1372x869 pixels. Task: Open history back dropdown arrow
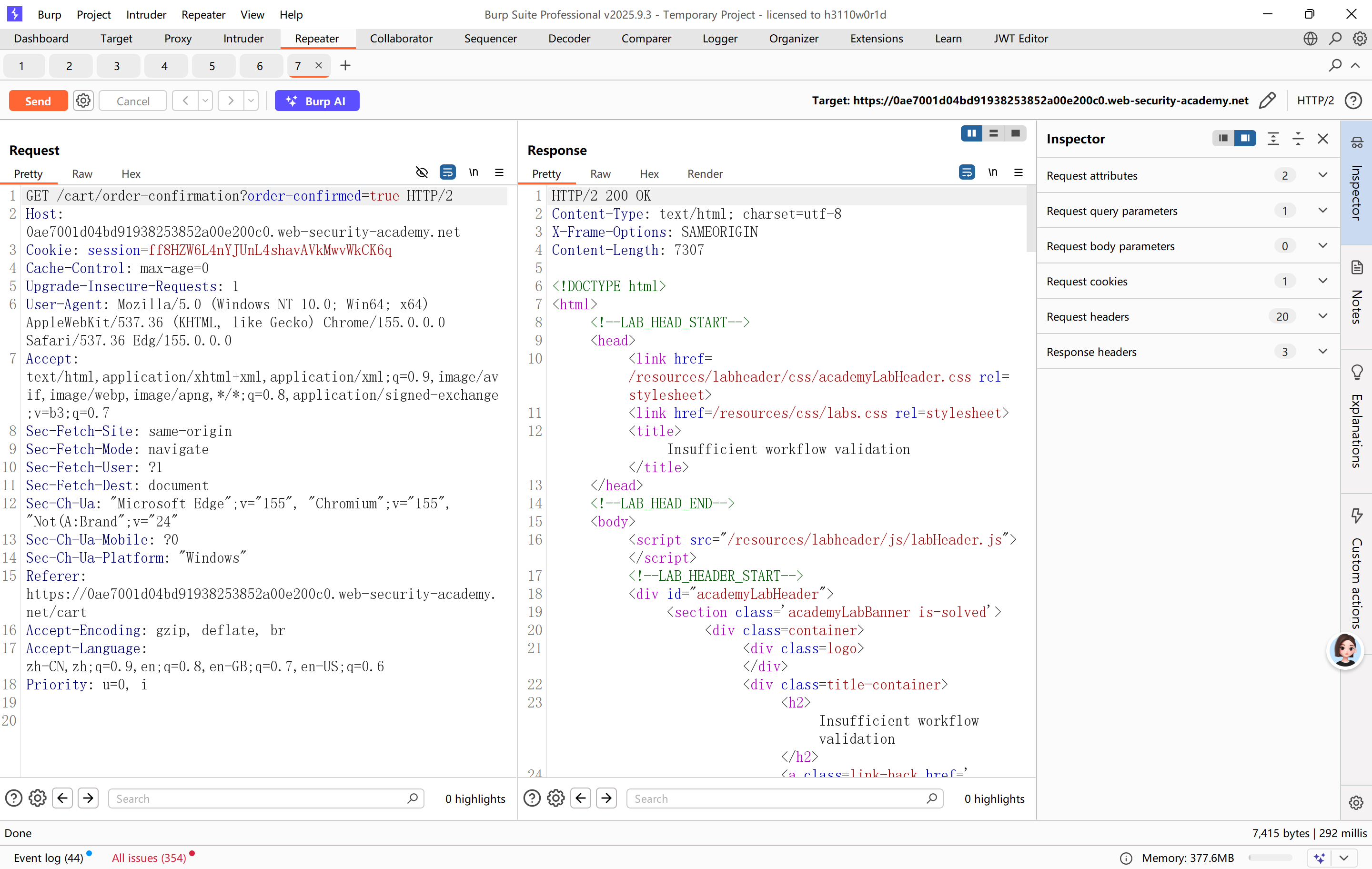coord(205,101)
